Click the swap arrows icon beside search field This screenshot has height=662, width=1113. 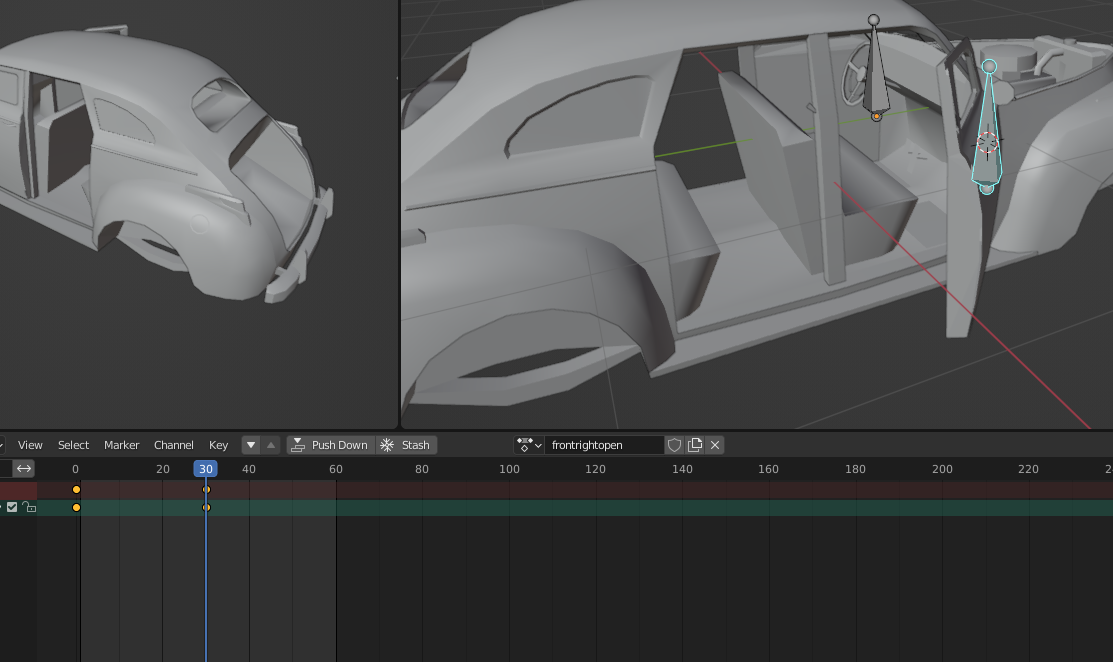tap(24, 468)
